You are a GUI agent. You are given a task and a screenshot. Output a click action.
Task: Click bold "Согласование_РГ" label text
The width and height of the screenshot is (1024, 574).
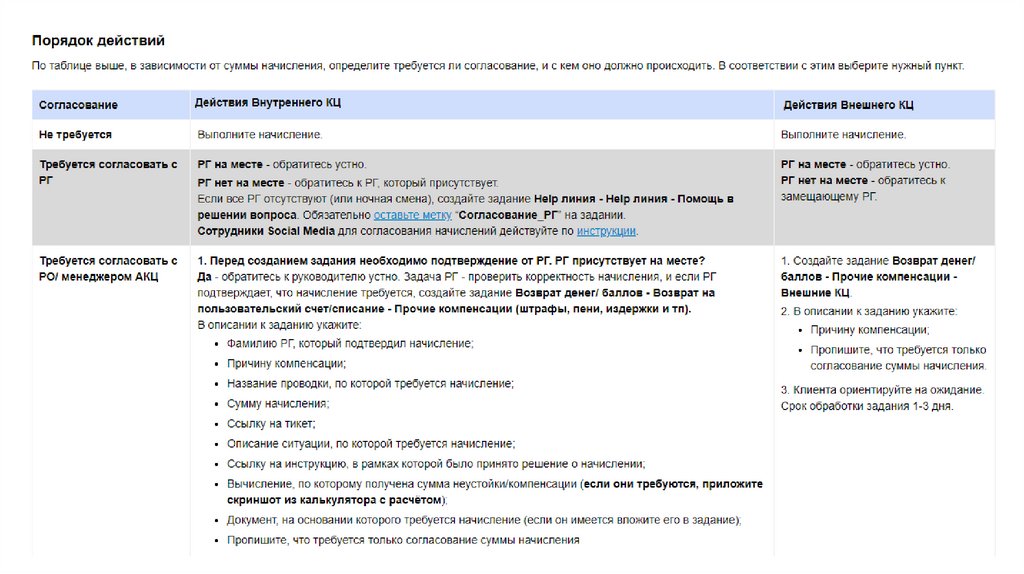[508, 215]
